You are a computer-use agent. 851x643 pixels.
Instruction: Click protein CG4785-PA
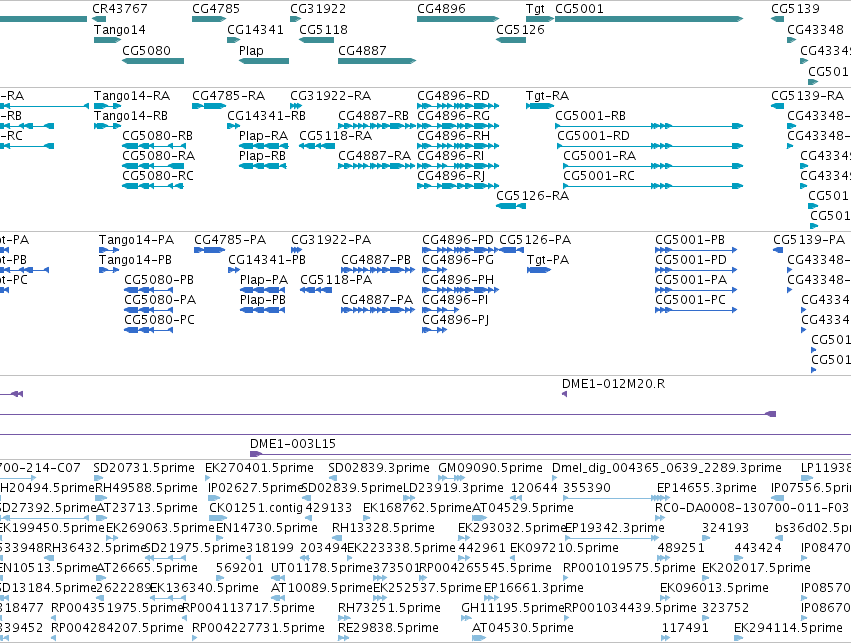coord(209,250)
